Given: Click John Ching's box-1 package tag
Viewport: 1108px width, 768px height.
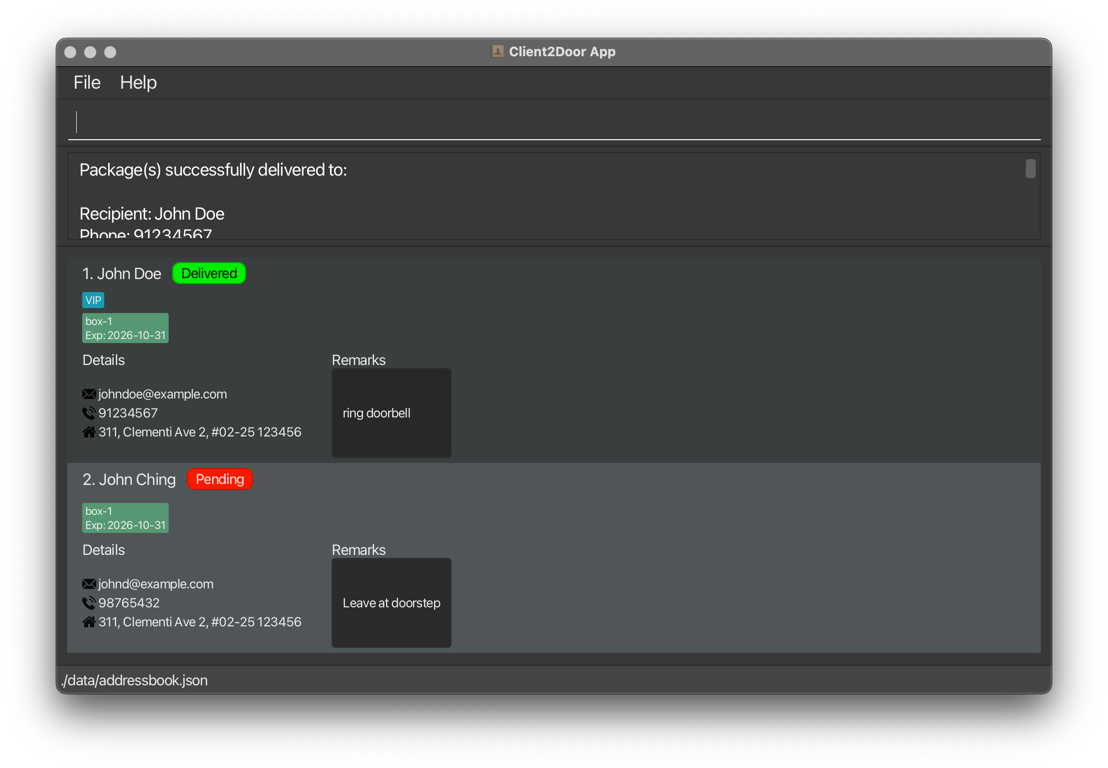Looking at the screenshot, I should point(125,518).
